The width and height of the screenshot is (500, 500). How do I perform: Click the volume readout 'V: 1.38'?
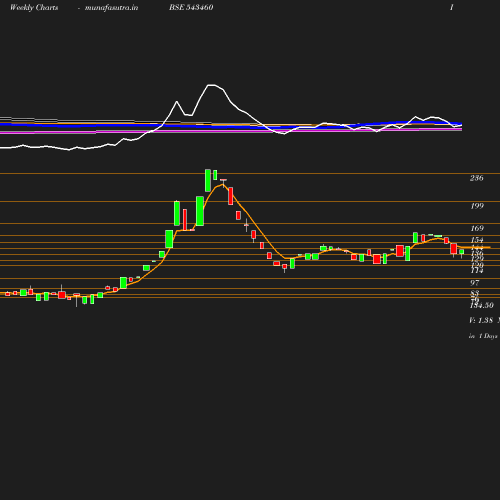pos(481,320)
